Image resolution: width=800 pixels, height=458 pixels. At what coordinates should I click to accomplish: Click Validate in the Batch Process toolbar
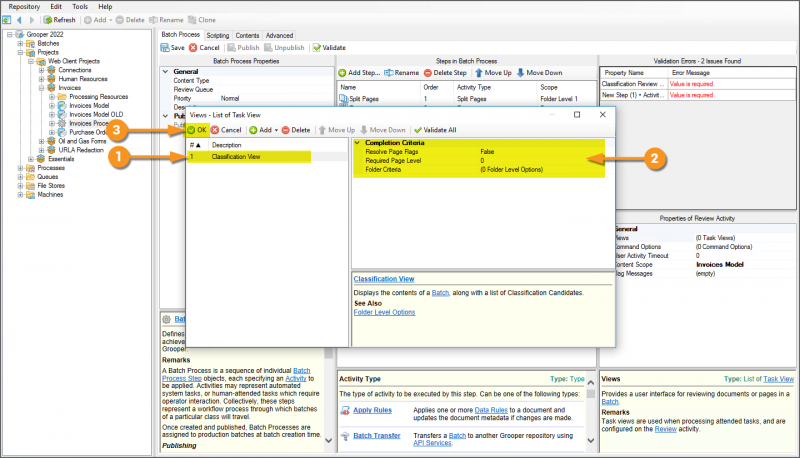[x=329, y=47]
